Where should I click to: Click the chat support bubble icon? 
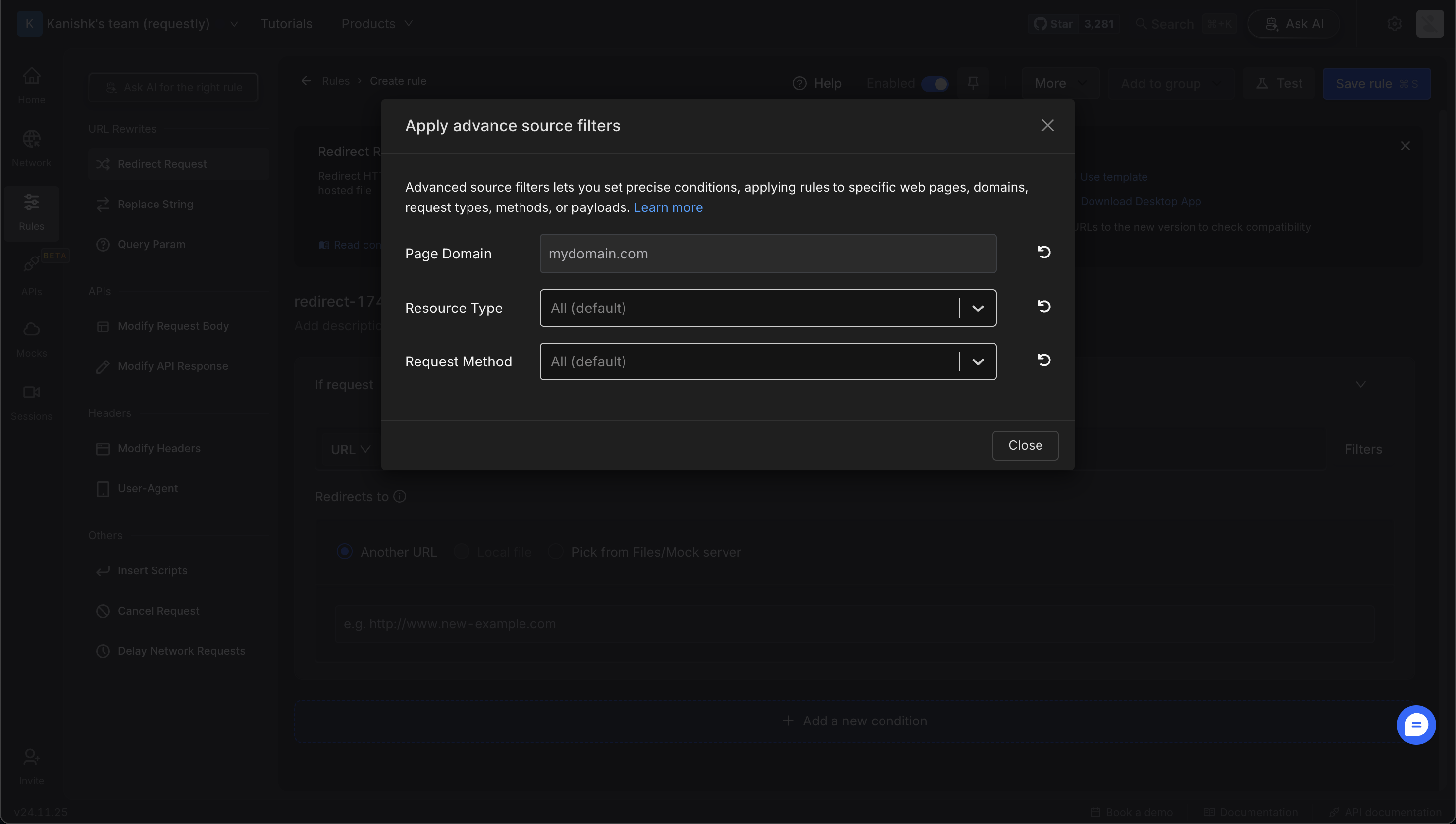click(1416, 724)
